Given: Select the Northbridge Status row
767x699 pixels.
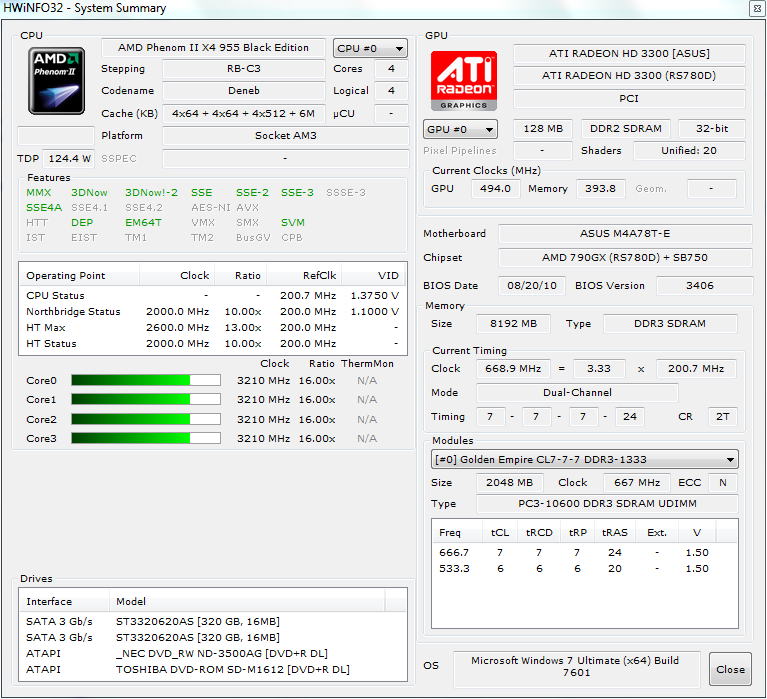Looking at the screenshot, I should [213, 312].
